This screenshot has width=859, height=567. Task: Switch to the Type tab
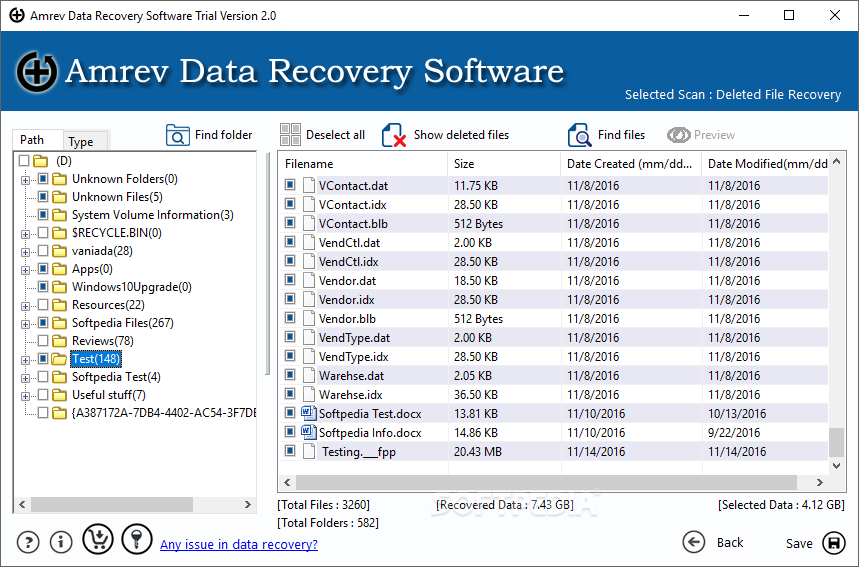click(x=85, y=141)
